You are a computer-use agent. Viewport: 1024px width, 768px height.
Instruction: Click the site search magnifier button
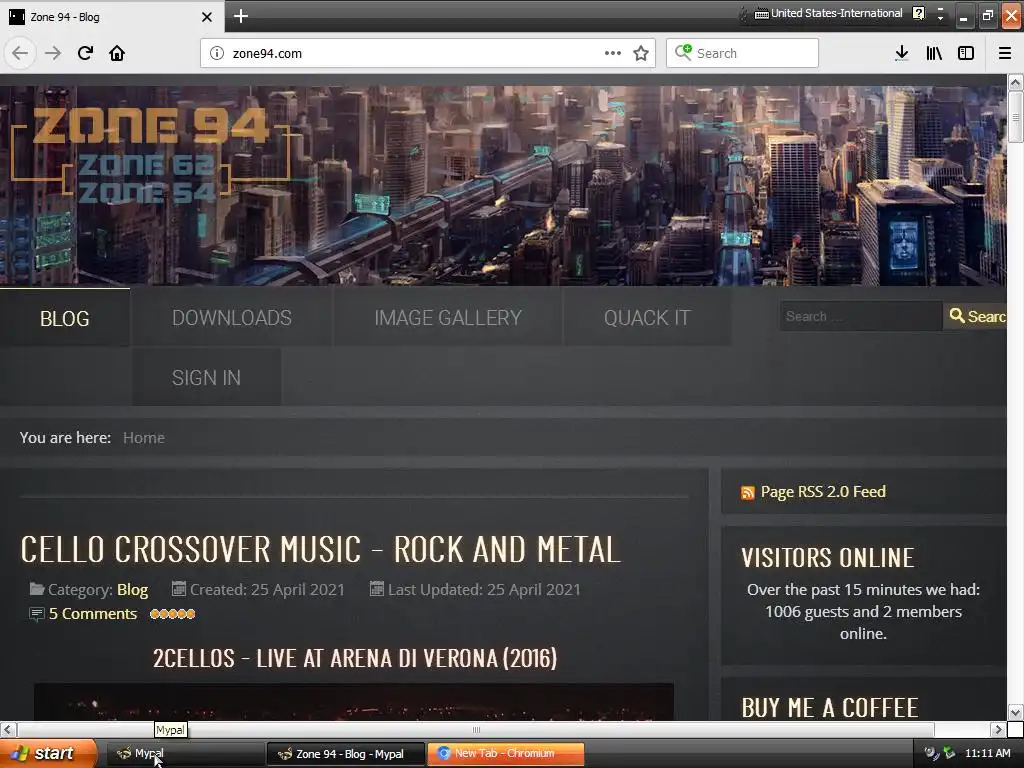pyautogui.click(x=976, y=316)
